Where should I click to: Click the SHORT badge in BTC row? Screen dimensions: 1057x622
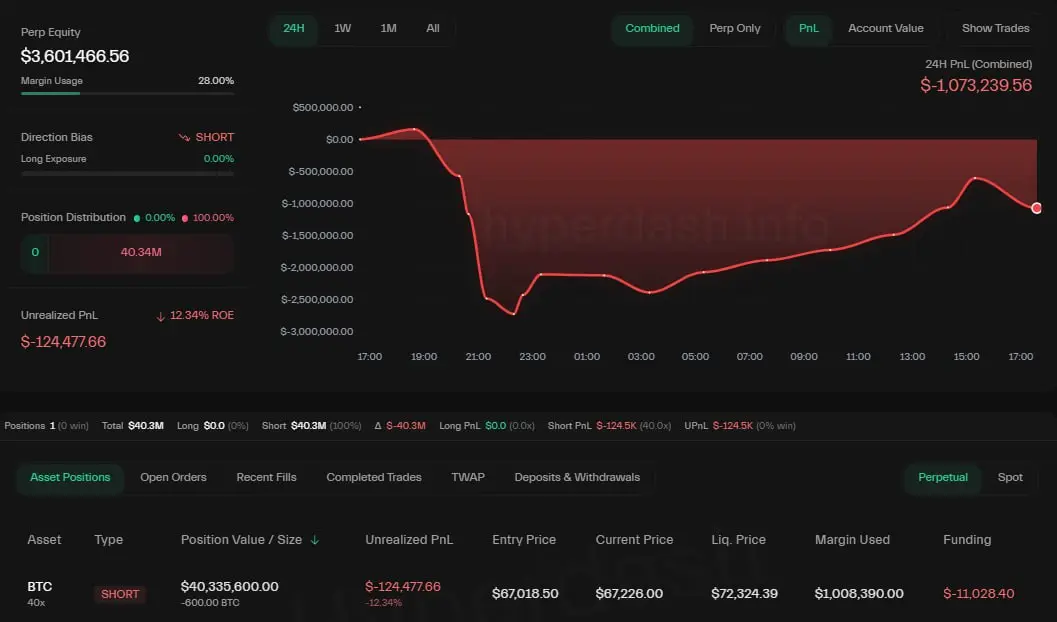[120, 594]
